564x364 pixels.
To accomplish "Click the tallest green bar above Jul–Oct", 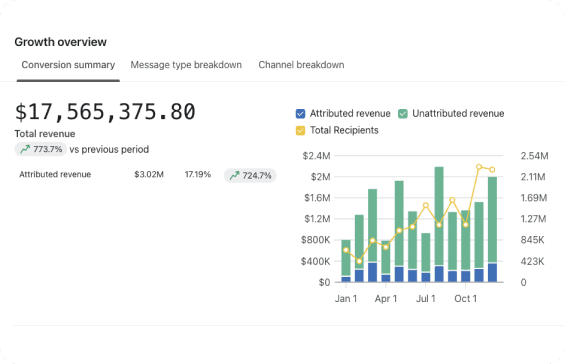I will (x=439, y=216).
